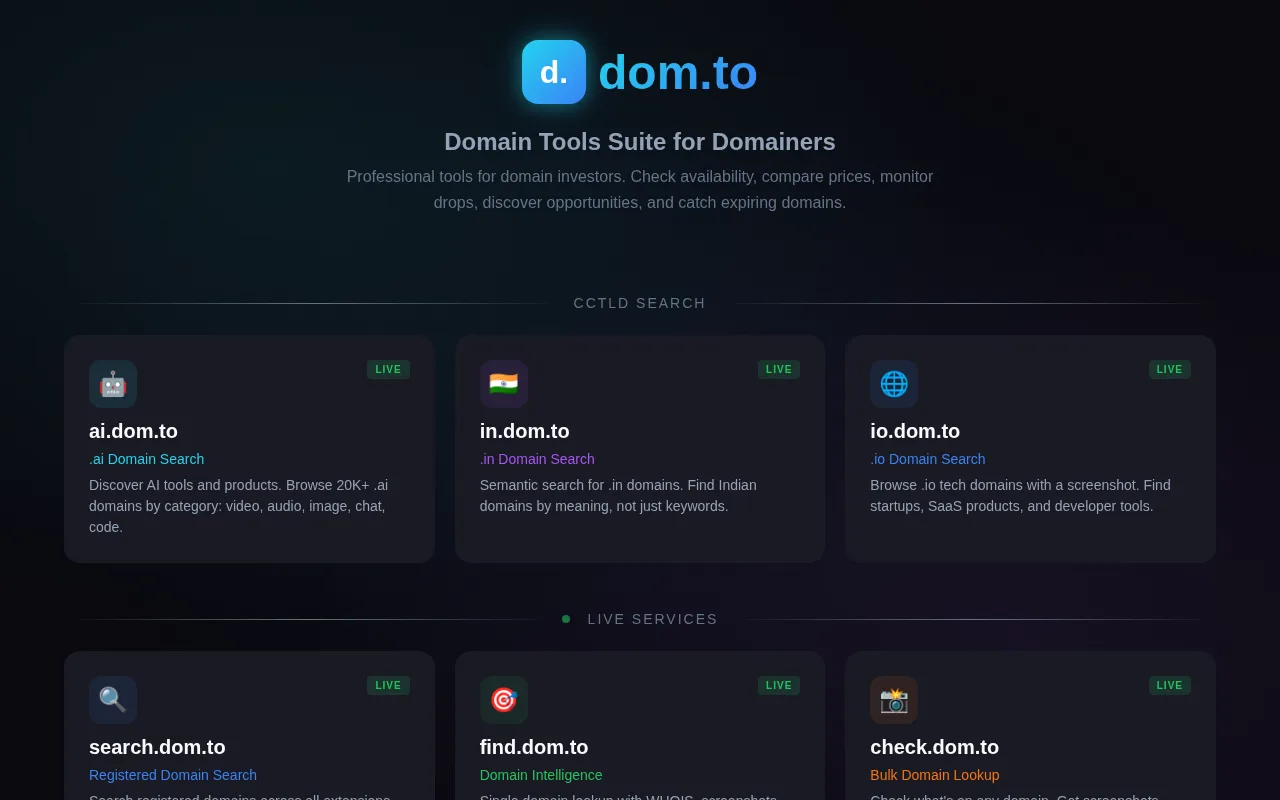
Task: Click the magnifying glass icon on search.dom.to card
Action: [113, 700]
